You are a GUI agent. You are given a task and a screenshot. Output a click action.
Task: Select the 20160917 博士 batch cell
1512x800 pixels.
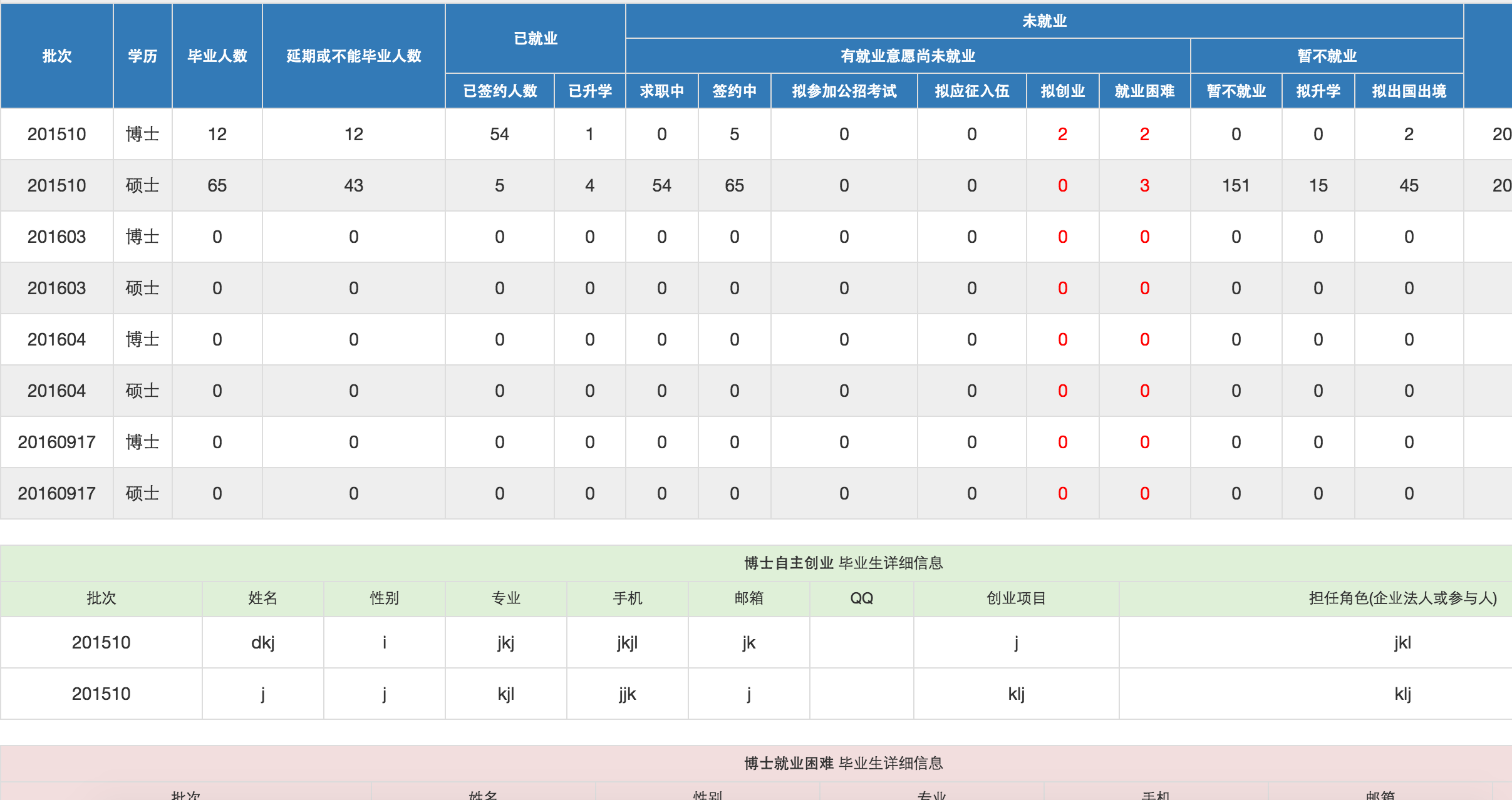coord(57,442)
